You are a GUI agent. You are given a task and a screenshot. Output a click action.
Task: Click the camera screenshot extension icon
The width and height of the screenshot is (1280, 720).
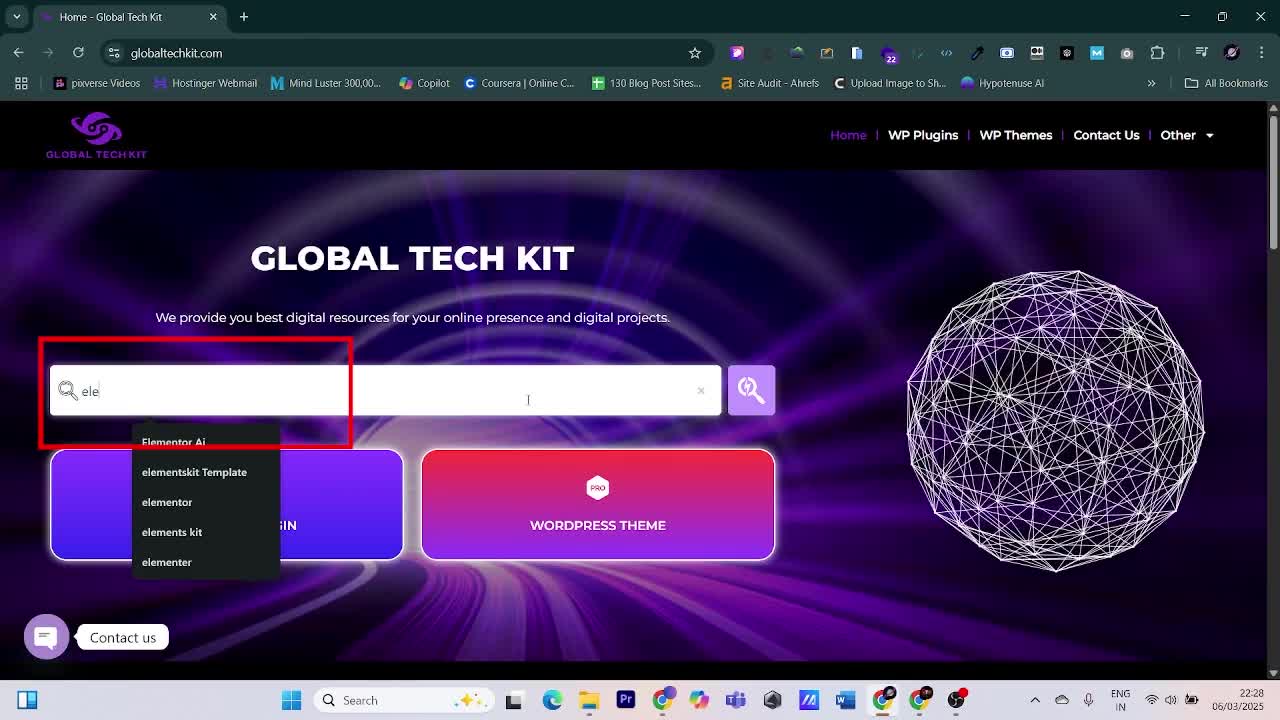point(1127,53)
